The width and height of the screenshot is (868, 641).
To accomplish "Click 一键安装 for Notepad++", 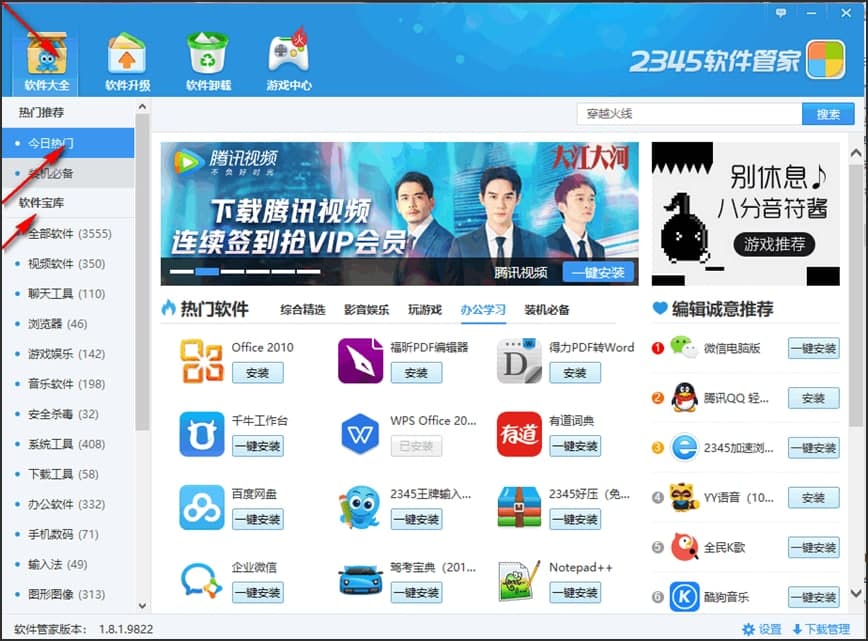I will coord(575,592).
